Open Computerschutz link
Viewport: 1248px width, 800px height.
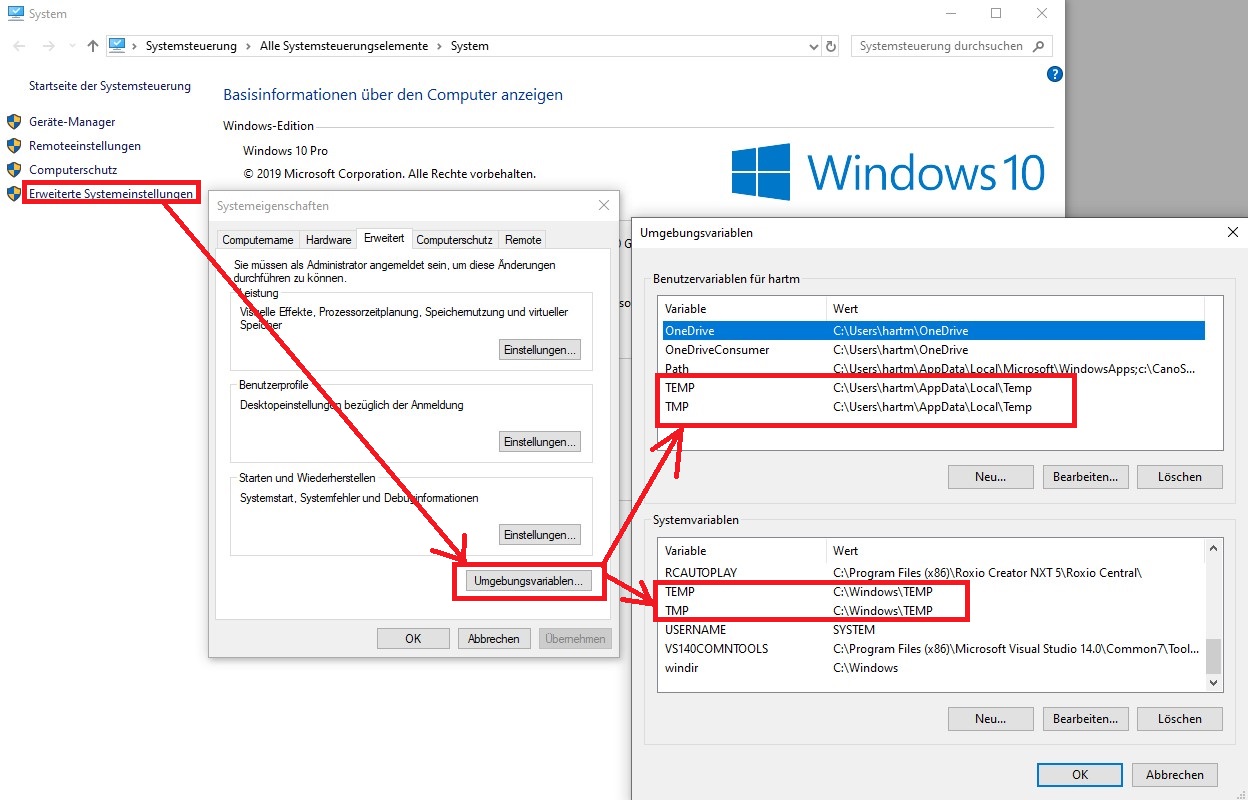[73, 170]
